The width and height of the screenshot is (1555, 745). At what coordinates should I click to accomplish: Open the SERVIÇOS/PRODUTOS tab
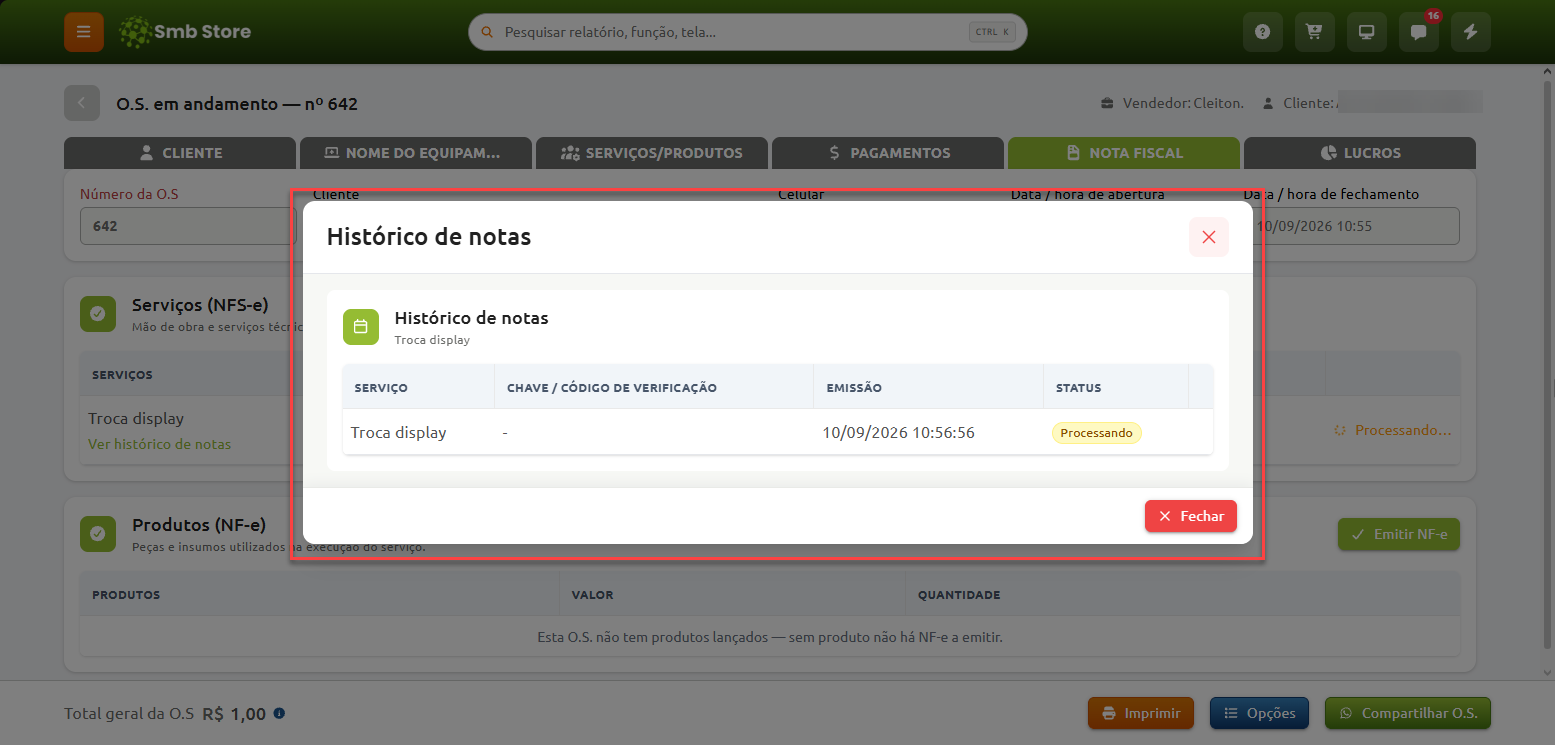coord(652,153)
